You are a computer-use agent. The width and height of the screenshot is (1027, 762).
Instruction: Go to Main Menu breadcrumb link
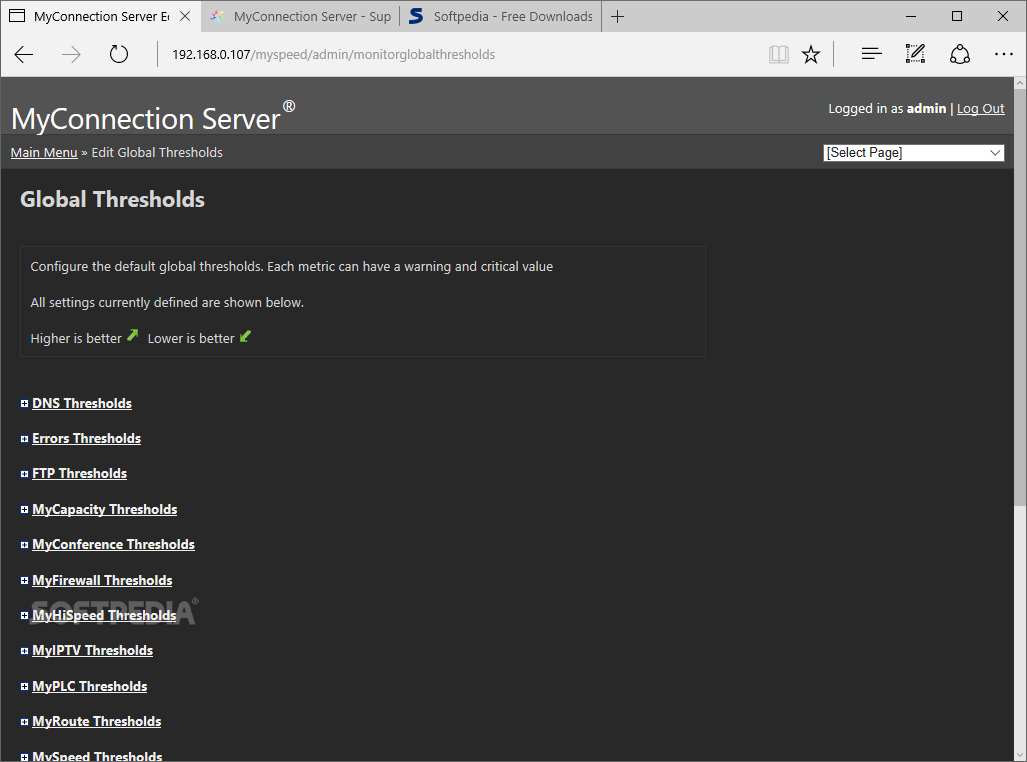(44, 153)
